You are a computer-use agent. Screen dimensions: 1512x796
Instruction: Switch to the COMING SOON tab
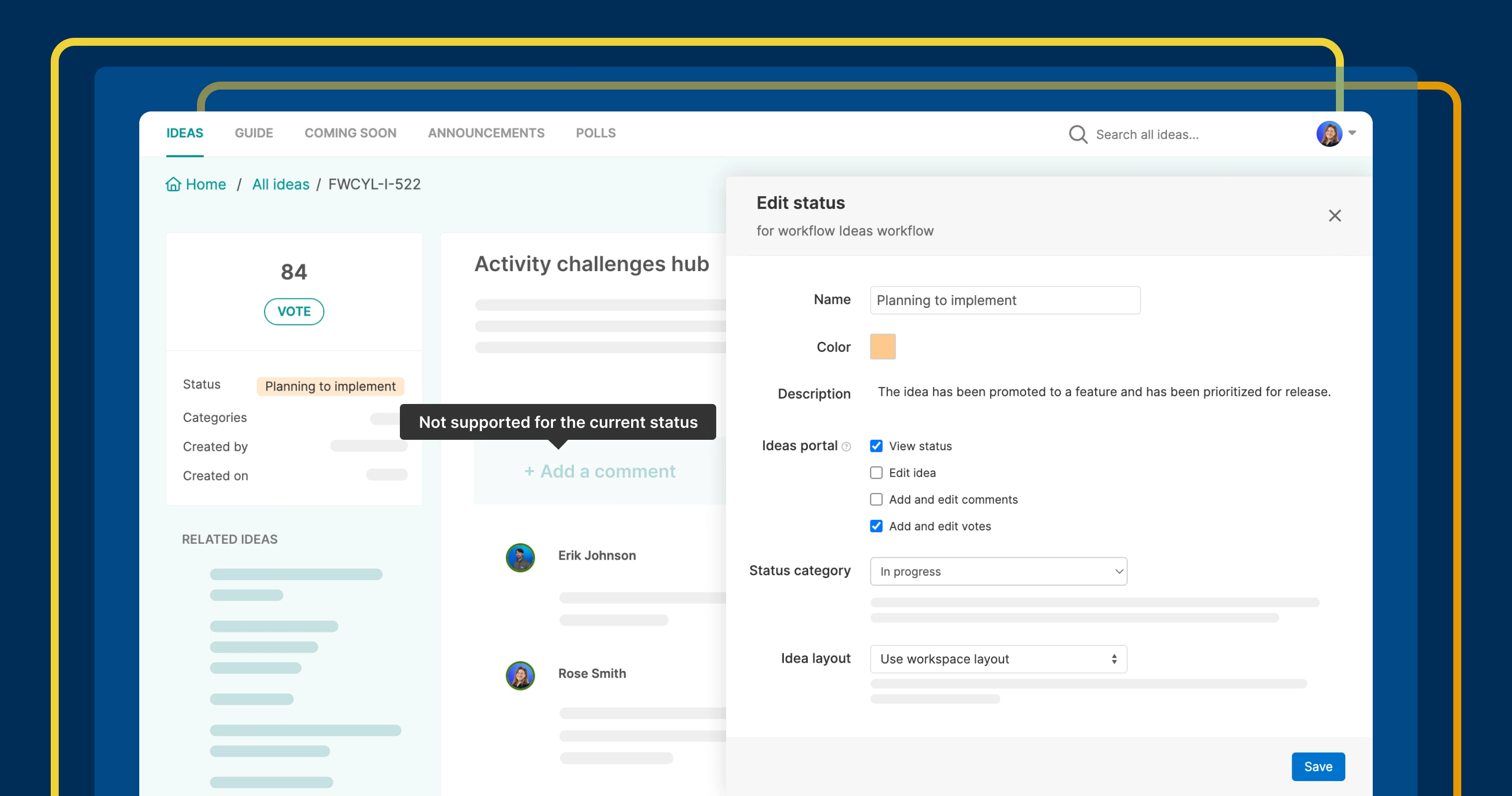351,133
